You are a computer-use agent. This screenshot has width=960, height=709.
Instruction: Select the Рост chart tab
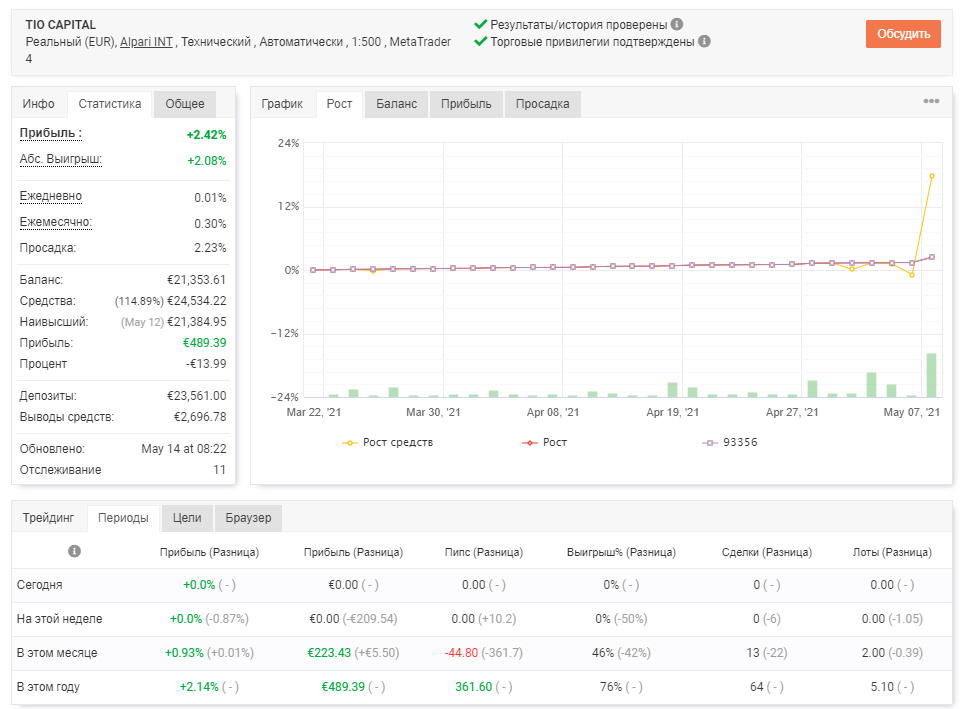(339, 103)
